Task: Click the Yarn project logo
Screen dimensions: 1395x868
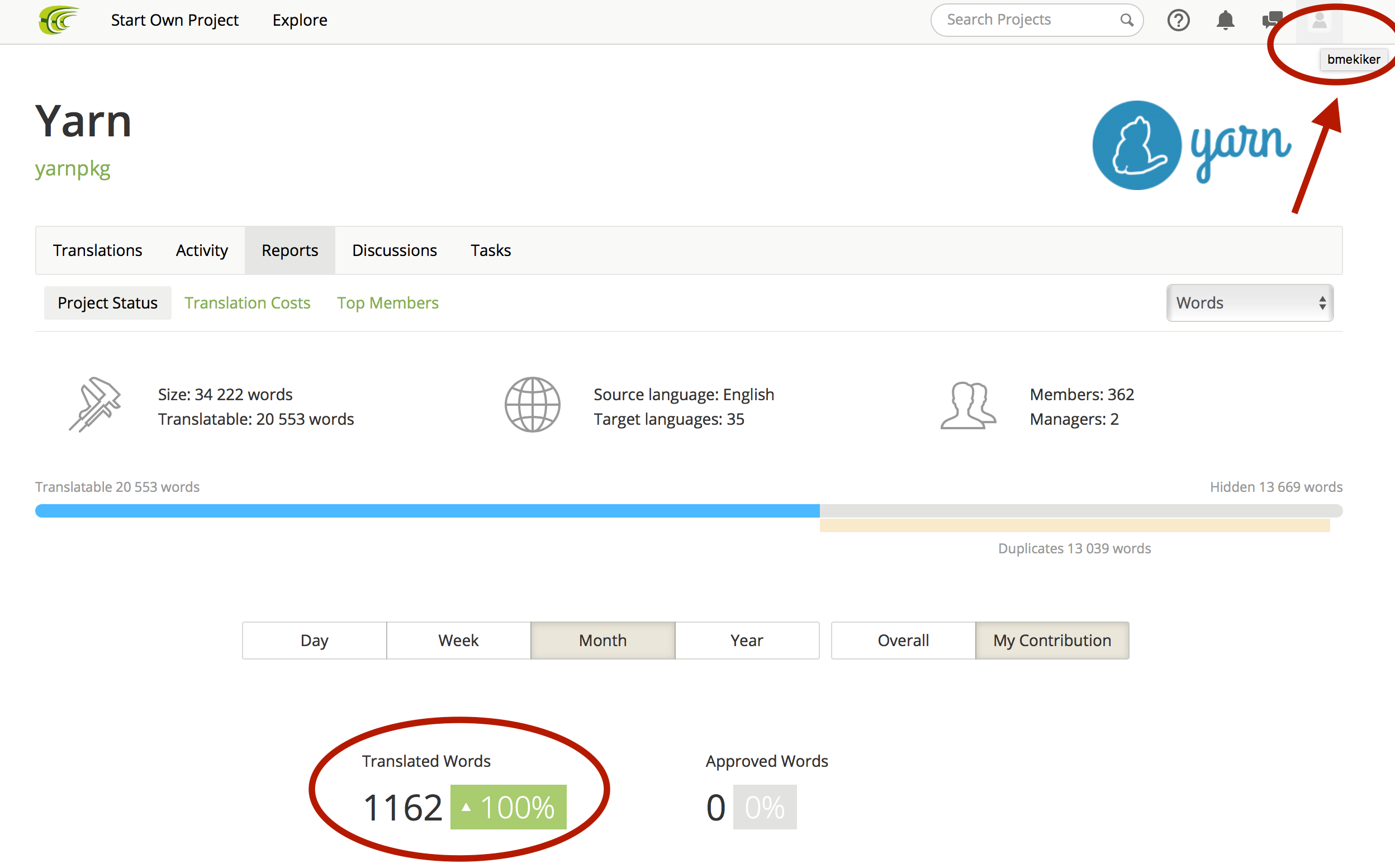Action: [x=1192, y=145]
